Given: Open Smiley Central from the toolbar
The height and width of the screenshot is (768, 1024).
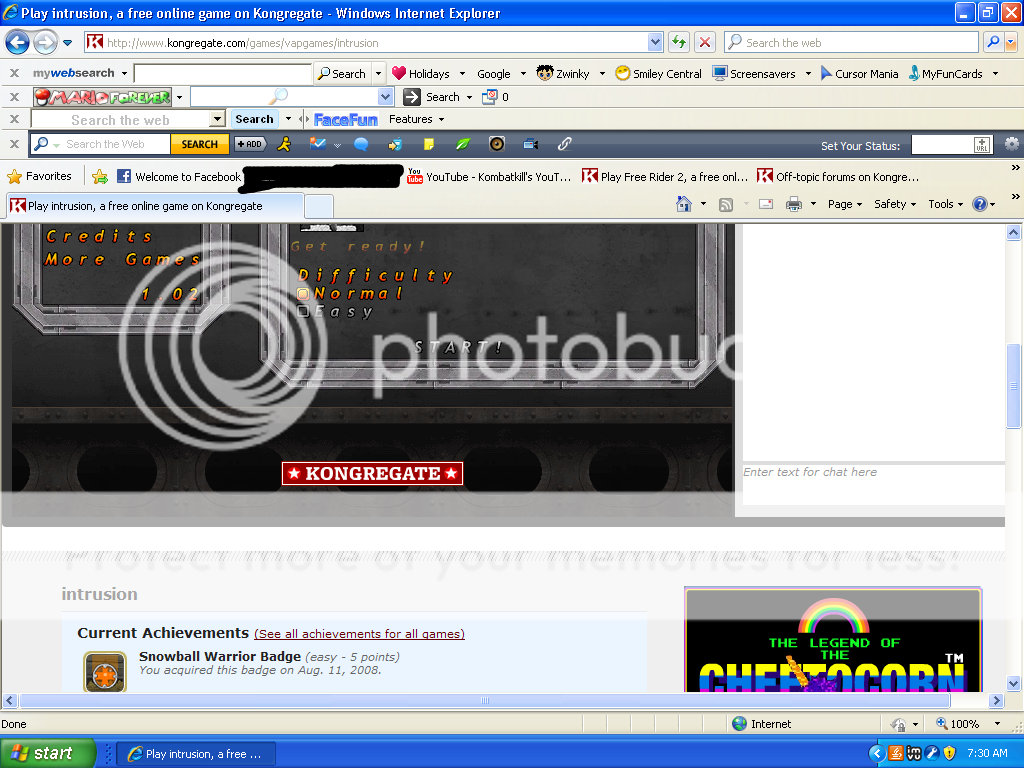Looking at the screenshot, I should tap(658, 74).
